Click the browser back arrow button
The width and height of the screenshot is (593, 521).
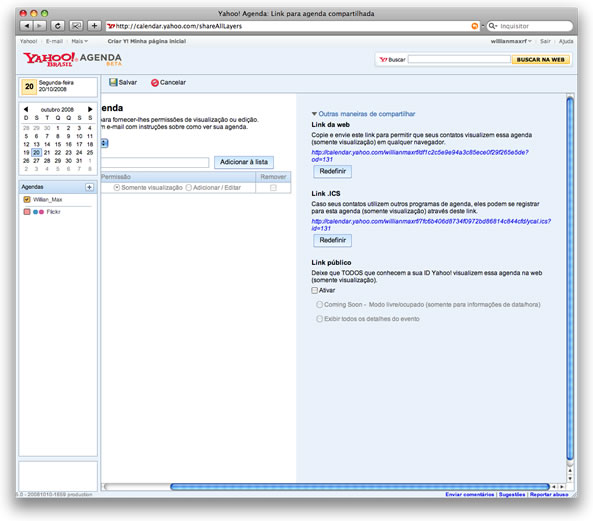(26, 26)
